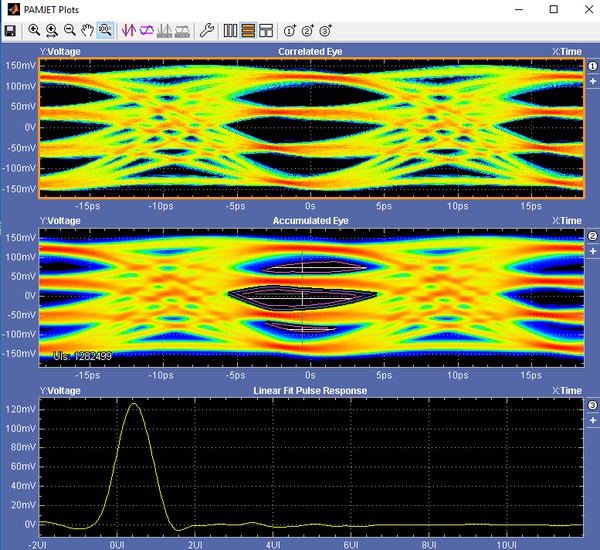Click the peak of the yellow pulse response

133,404
